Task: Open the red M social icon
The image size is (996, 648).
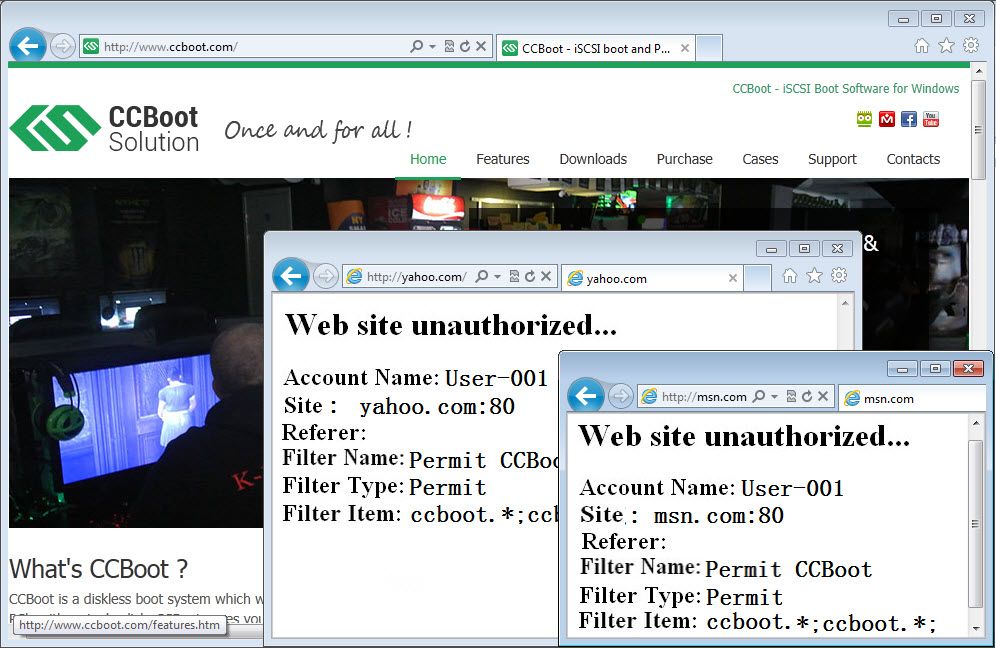Action: pos(887,119)
